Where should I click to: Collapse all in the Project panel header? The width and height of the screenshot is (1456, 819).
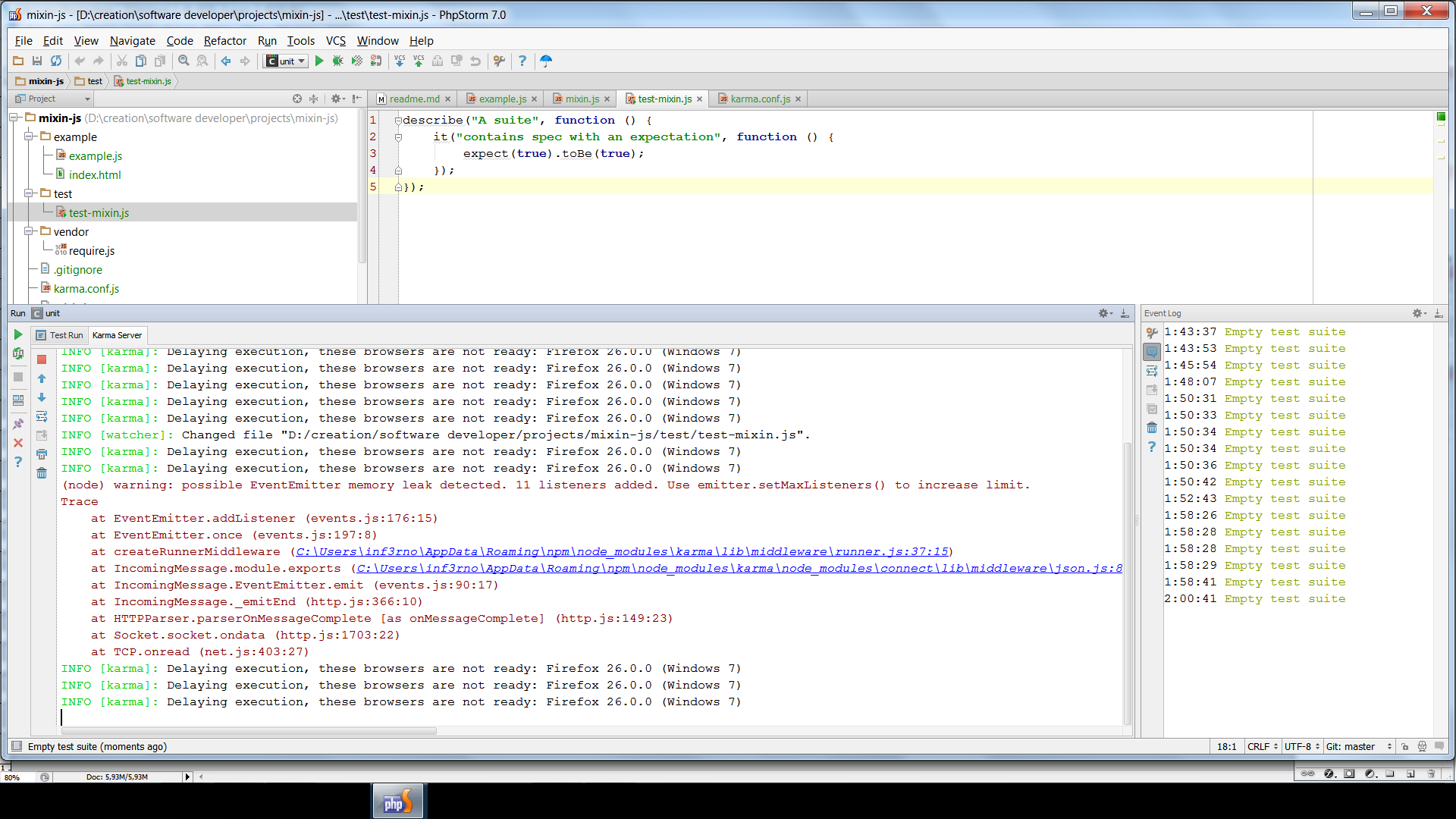click(x=313, y=99)
